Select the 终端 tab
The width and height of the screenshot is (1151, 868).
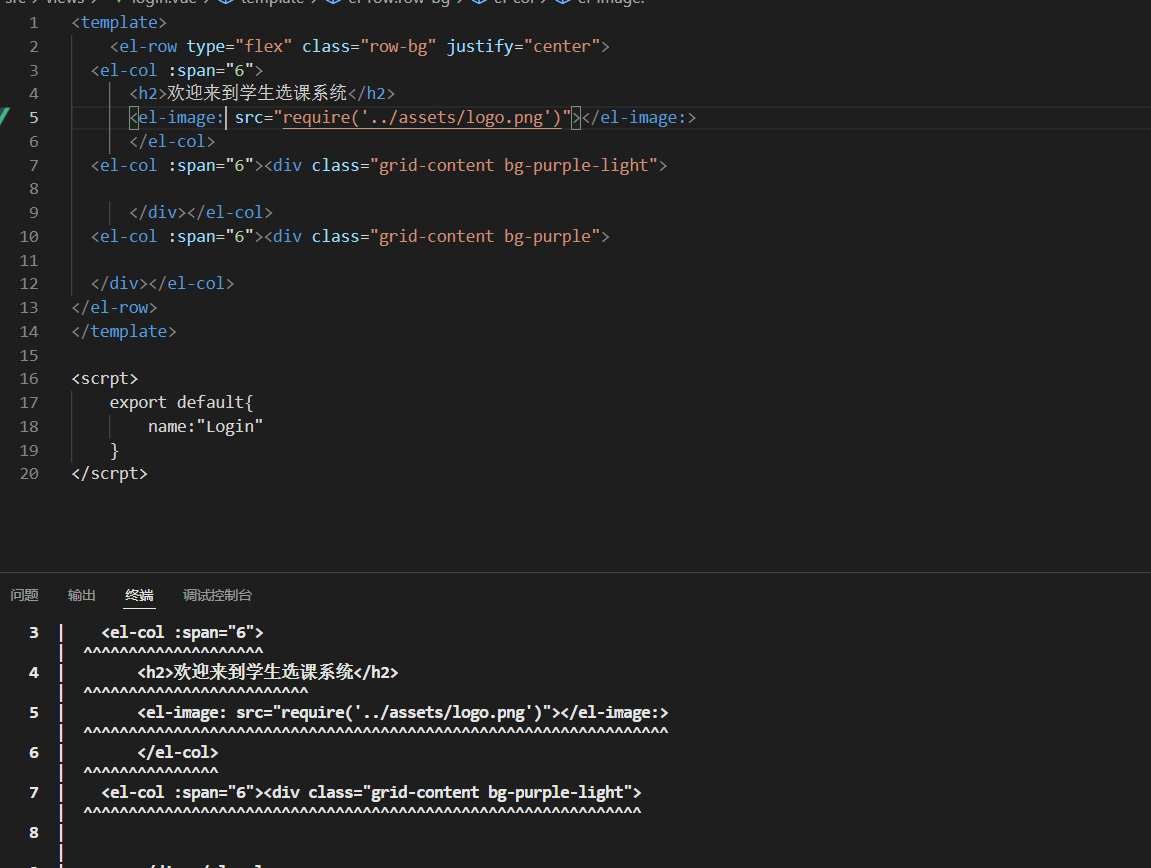[139, 595]
